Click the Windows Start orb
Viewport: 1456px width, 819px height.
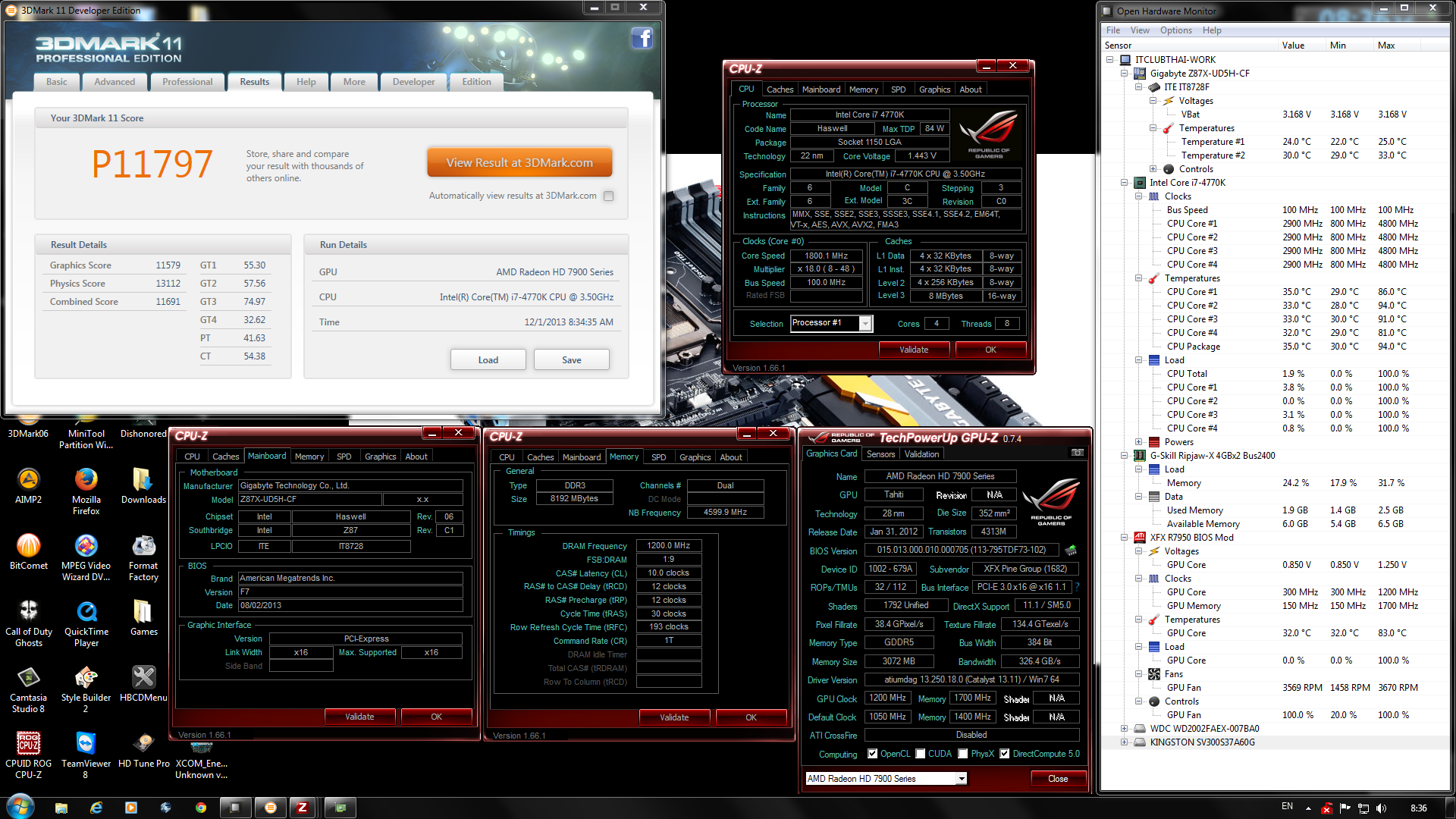click(20, 807)
